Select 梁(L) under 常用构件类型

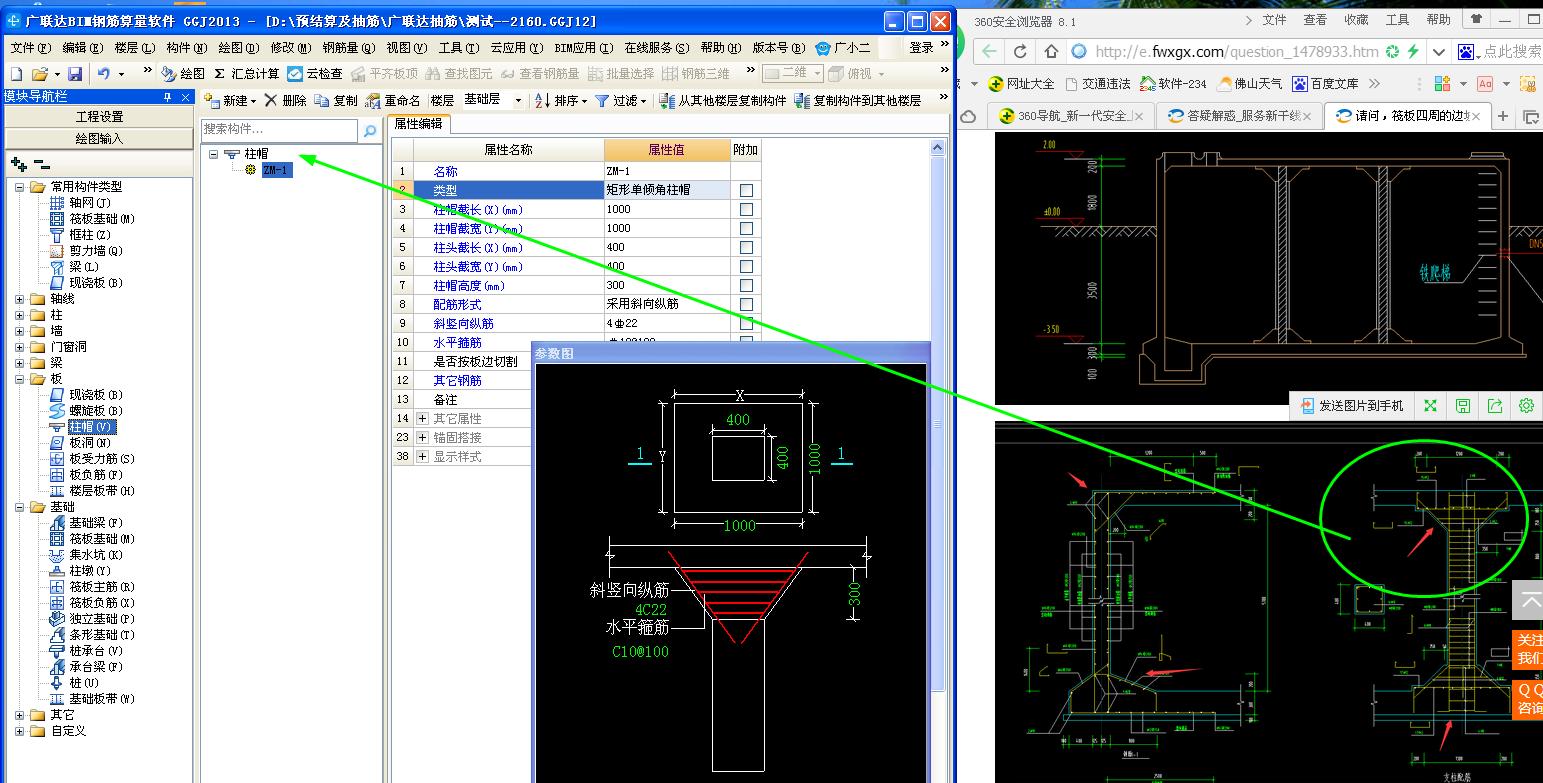pyautogui.click(x=84, y=267)
